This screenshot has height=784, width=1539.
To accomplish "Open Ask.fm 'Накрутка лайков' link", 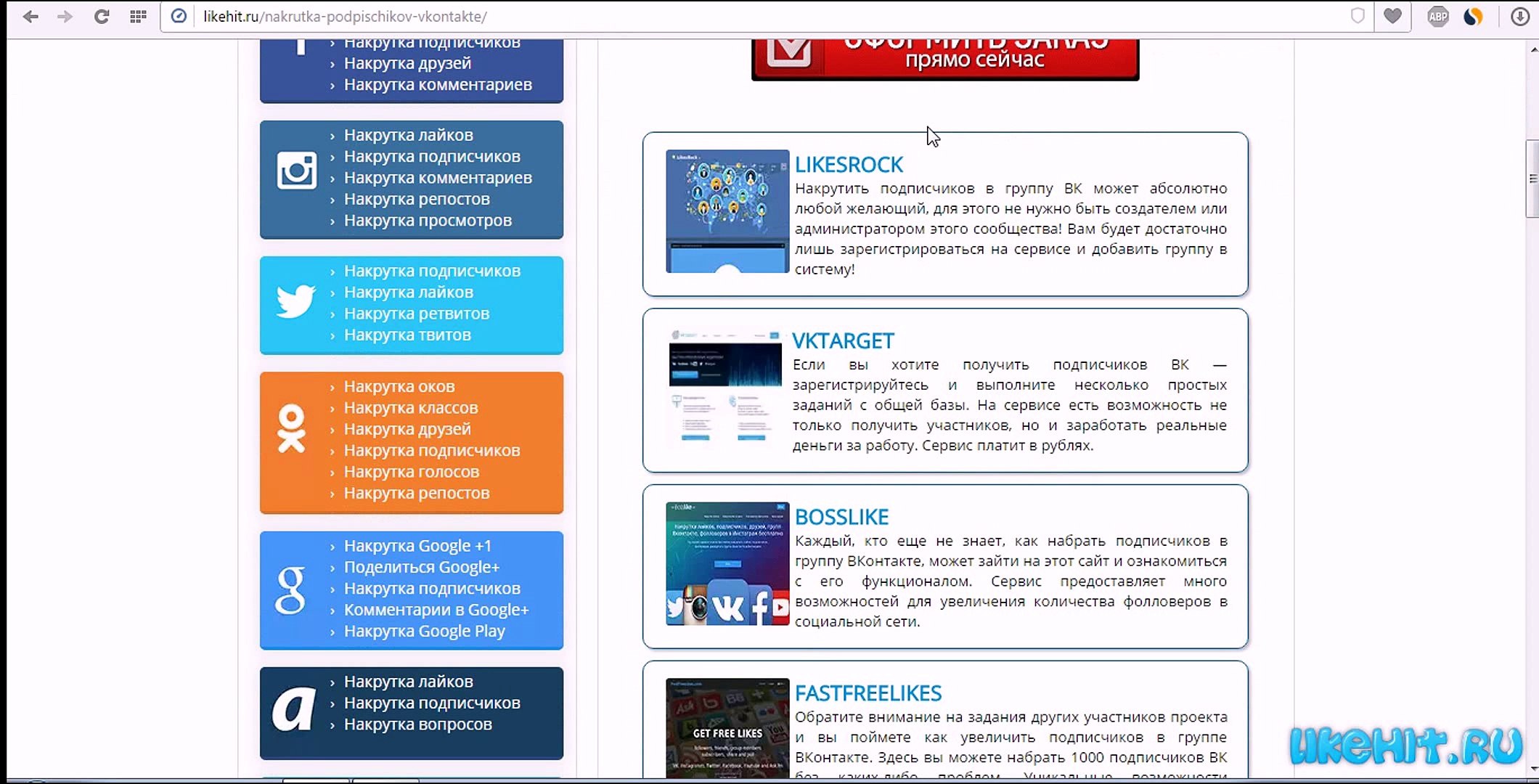I will [408, 682].
